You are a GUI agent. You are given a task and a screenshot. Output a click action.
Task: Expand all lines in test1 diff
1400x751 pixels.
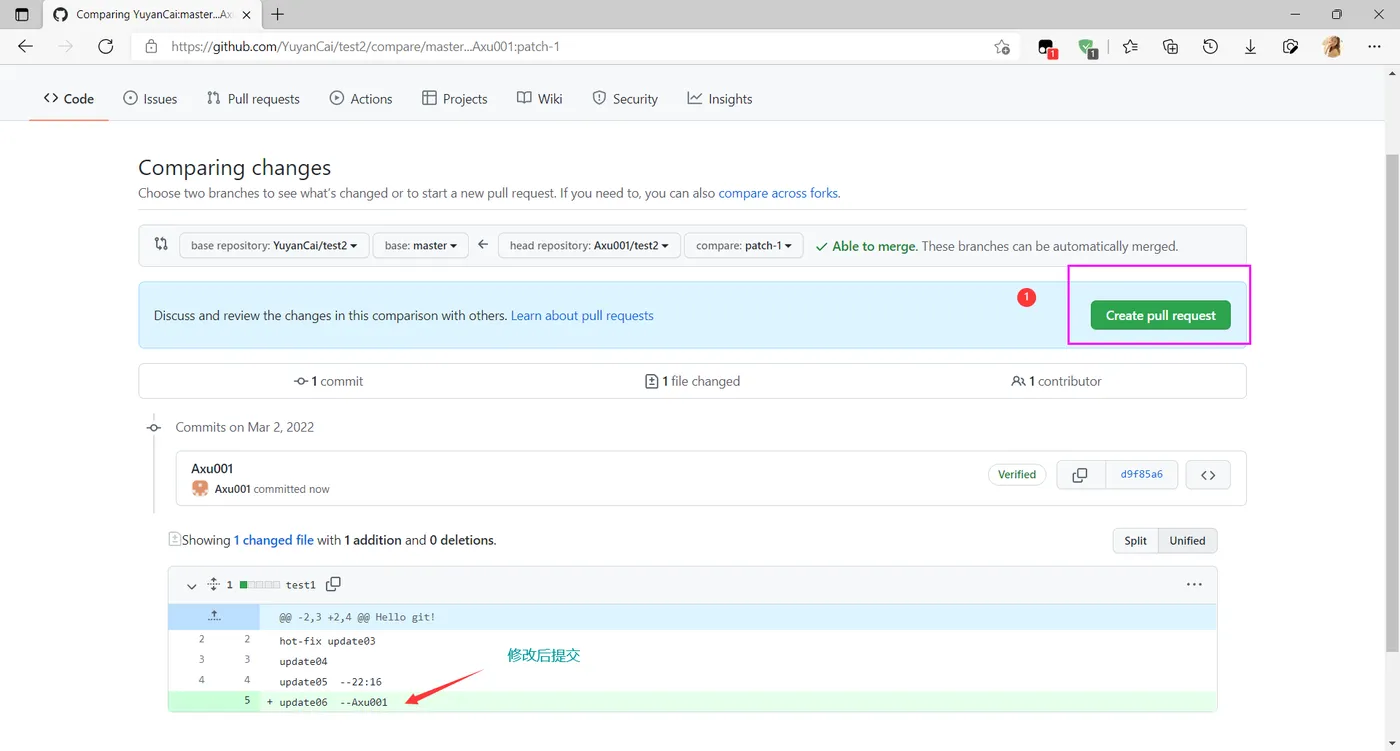pos(213,584)
